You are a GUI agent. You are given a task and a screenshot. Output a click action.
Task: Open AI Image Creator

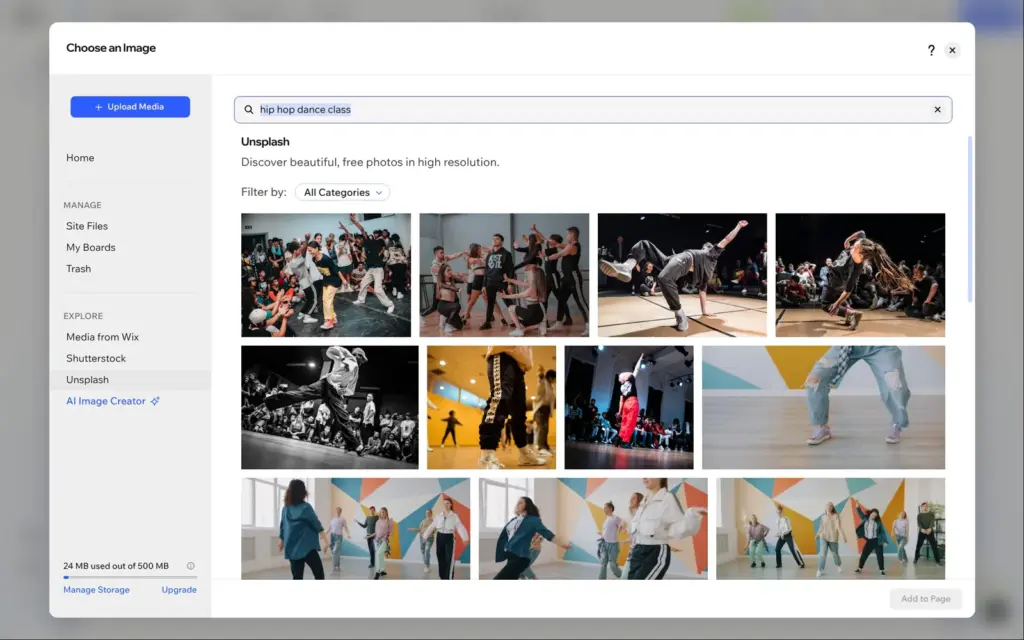[106, 401]
